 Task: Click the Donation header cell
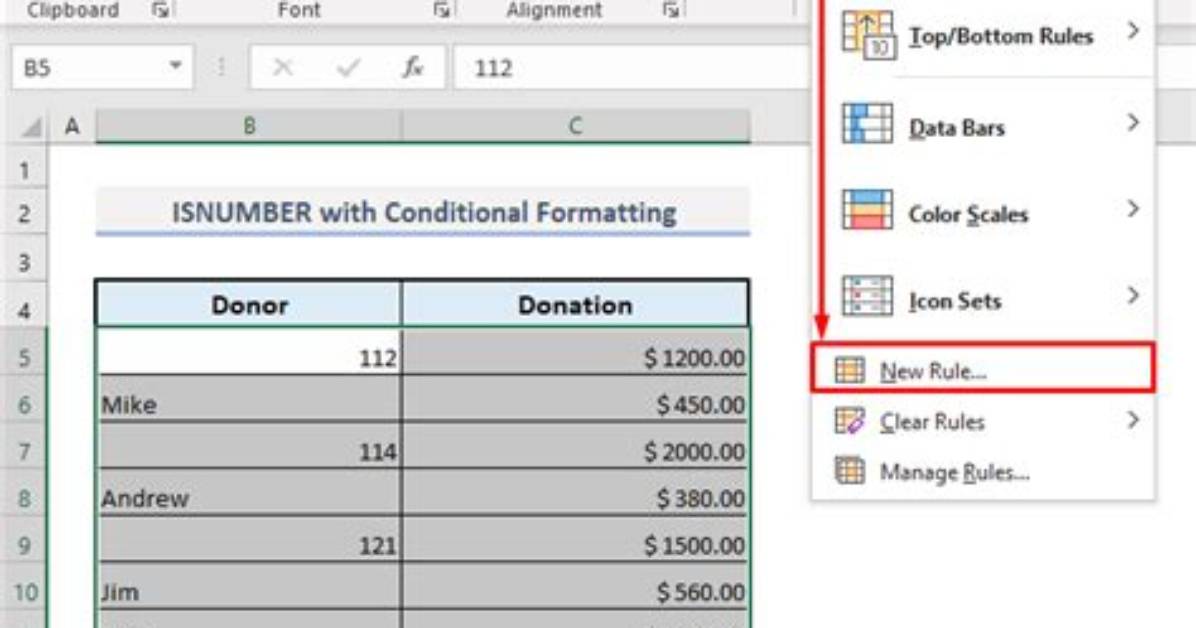[576, 304]
